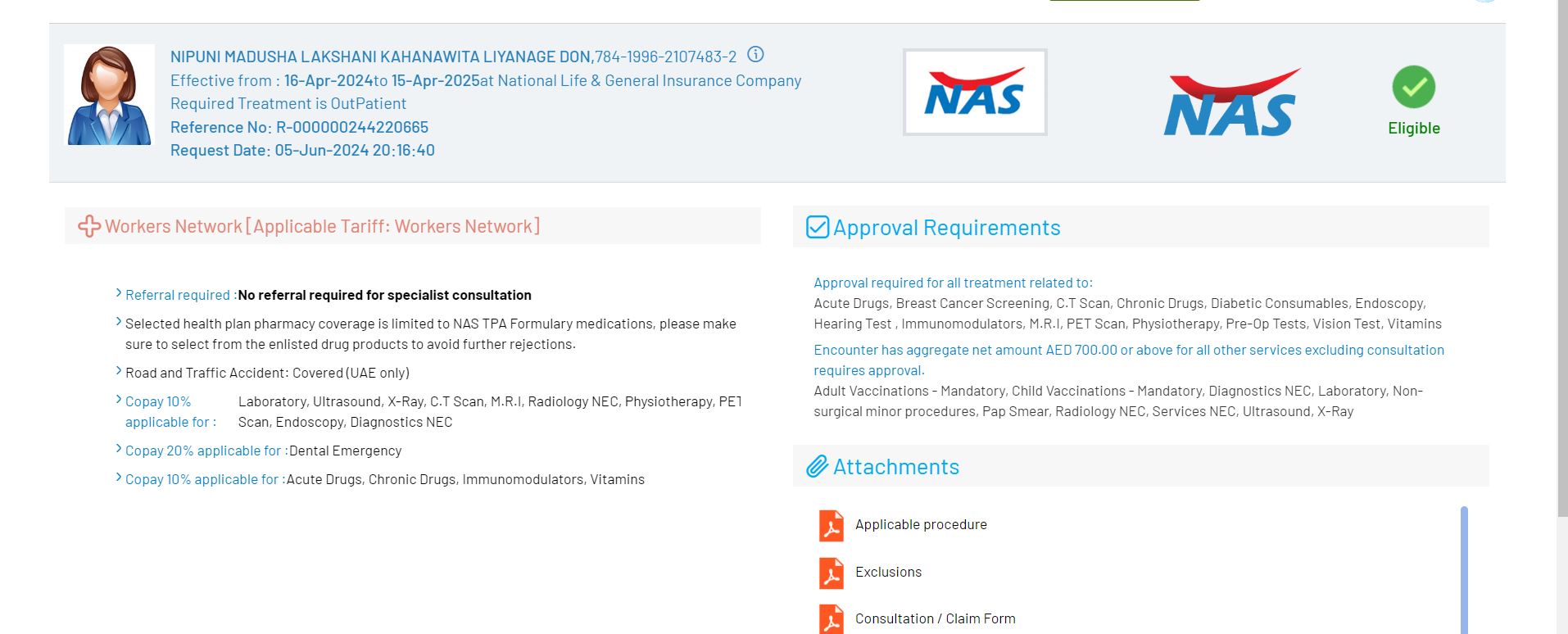Expand the Referral required chevron
1568x634 pixels.
[119, 294]
